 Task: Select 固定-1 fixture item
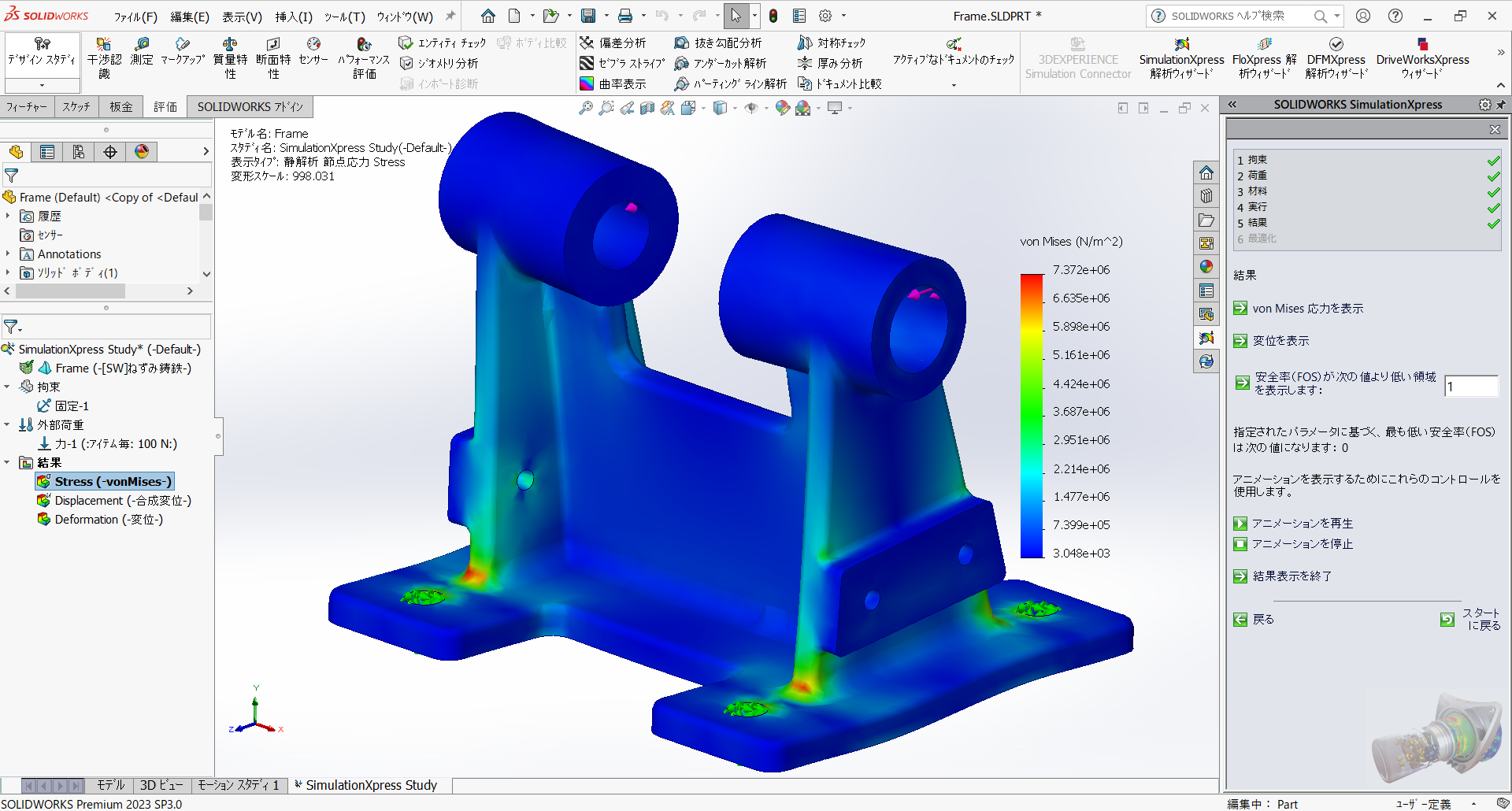[64, 406]
